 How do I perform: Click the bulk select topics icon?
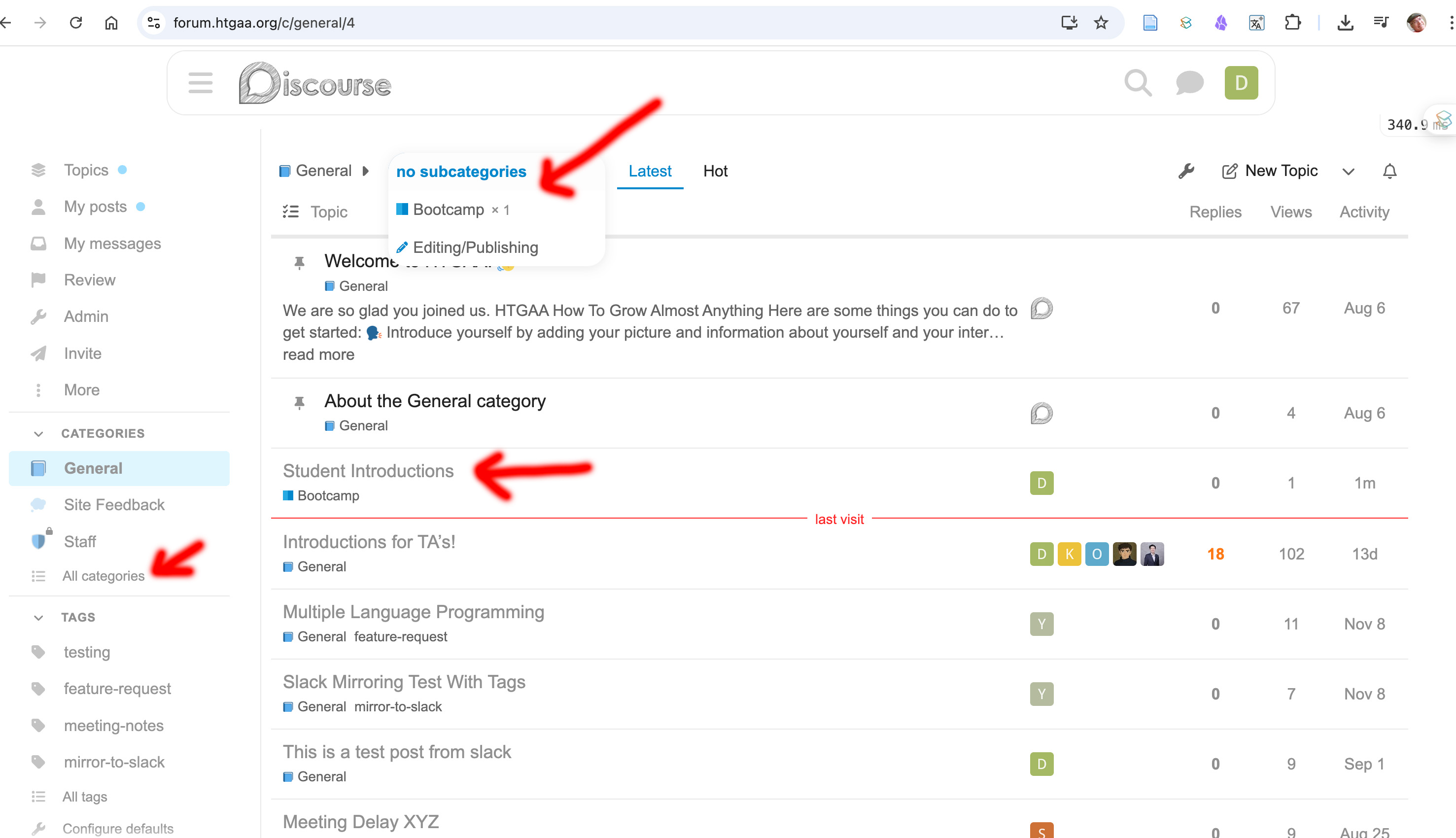(291, 212)
